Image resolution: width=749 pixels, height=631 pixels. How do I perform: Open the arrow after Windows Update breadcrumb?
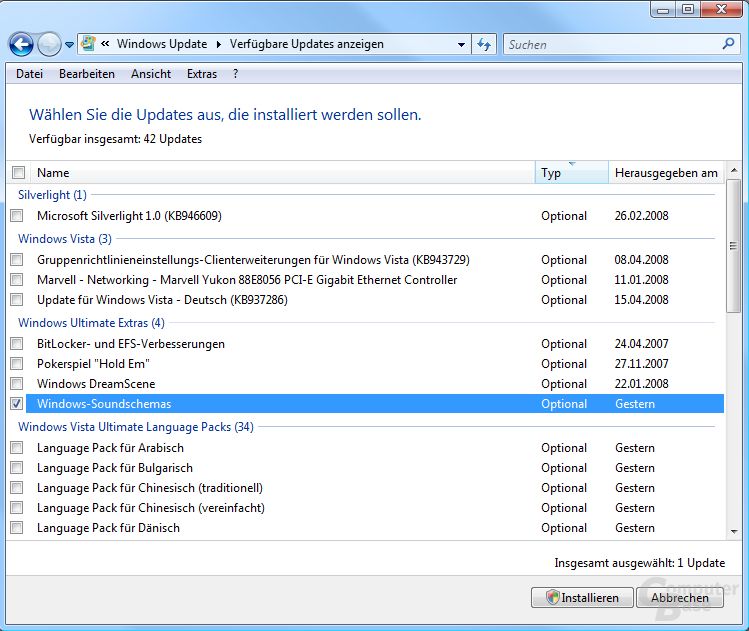pyautogui.click(x=218, y=44)
